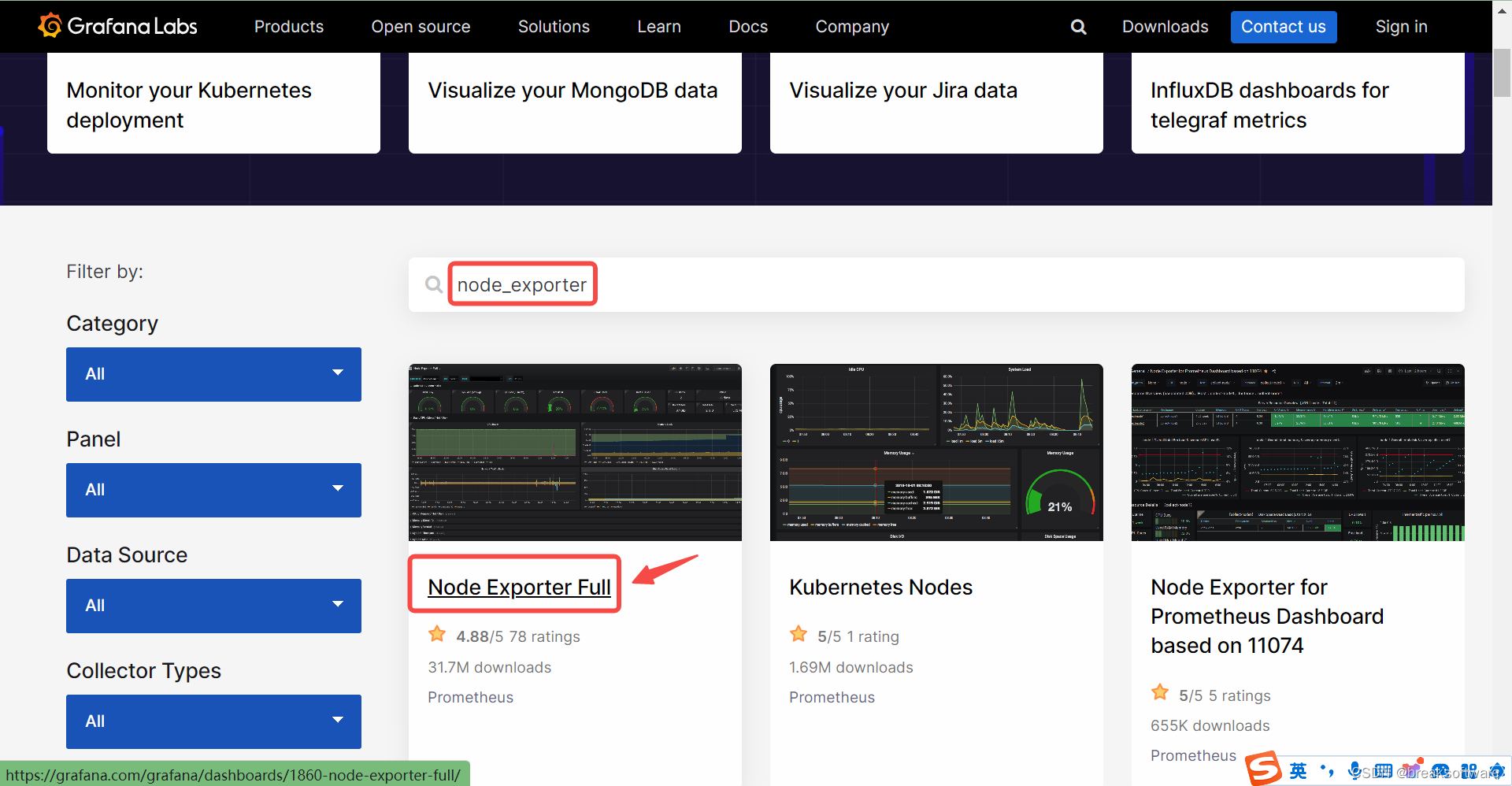Click the star icon on Kubernetes Nodes card
The height and width of the screenshot is (786, 1512).
(x=799, y=634)
